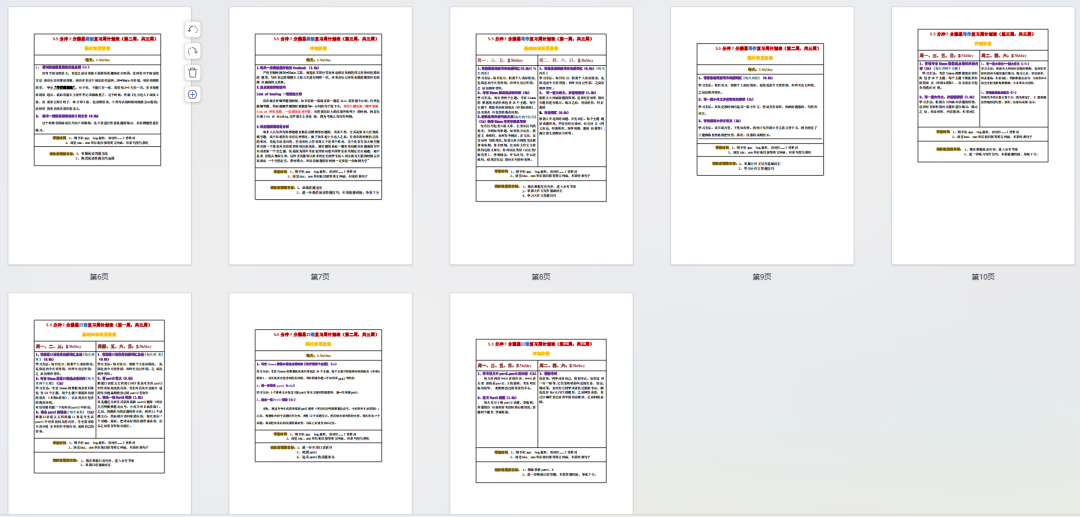This screenshot has height=517, width=1080.
Task: Choose the 第8页 page thumbnail
Action: tap(541, 136)
